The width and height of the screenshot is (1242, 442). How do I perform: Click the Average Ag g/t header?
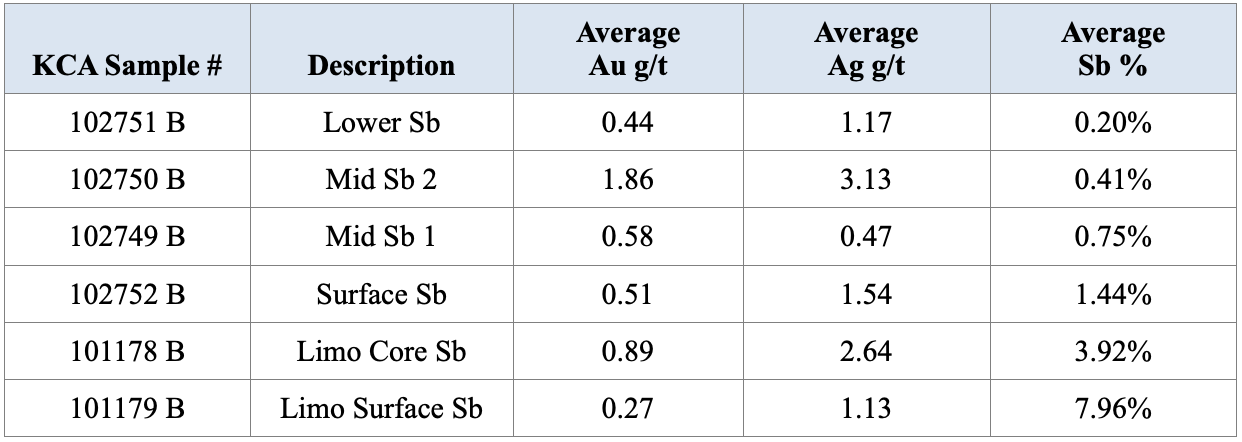point(865,50)
